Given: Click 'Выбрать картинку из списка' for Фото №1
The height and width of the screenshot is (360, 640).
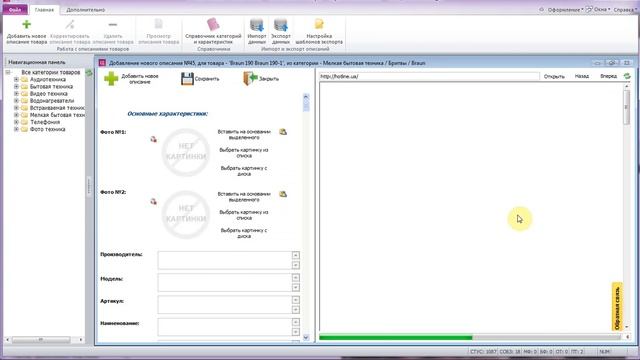Looking at the screenshot, I should pos(244,153).
